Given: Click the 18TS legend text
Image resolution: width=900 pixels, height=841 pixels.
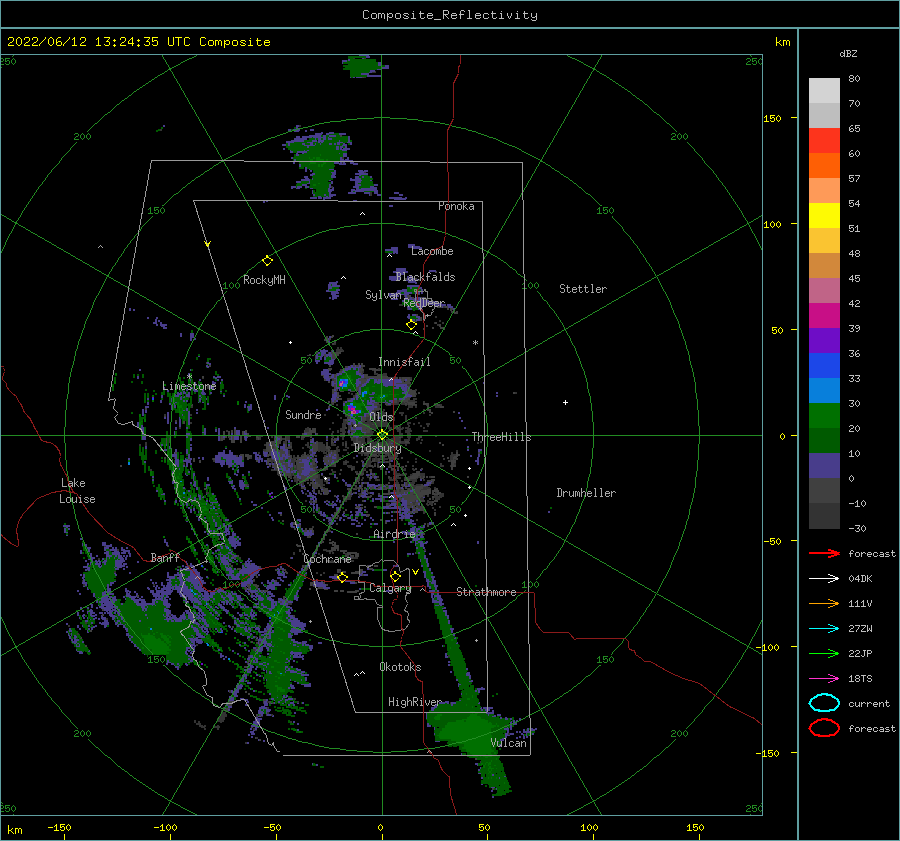Looking at the screenshot, I should point(860,679).
